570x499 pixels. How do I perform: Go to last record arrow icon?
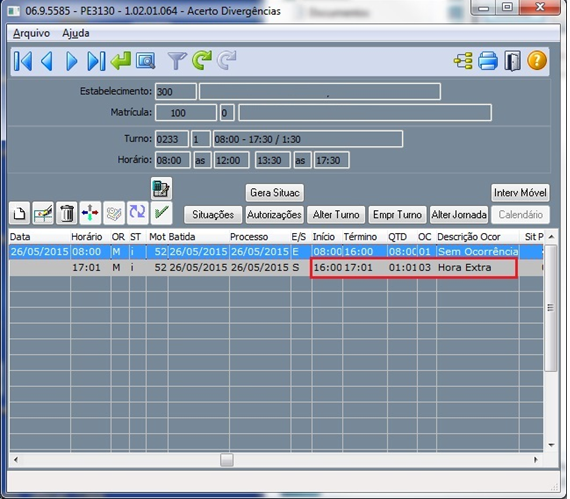pyautogui.click(x=96, y=61)
